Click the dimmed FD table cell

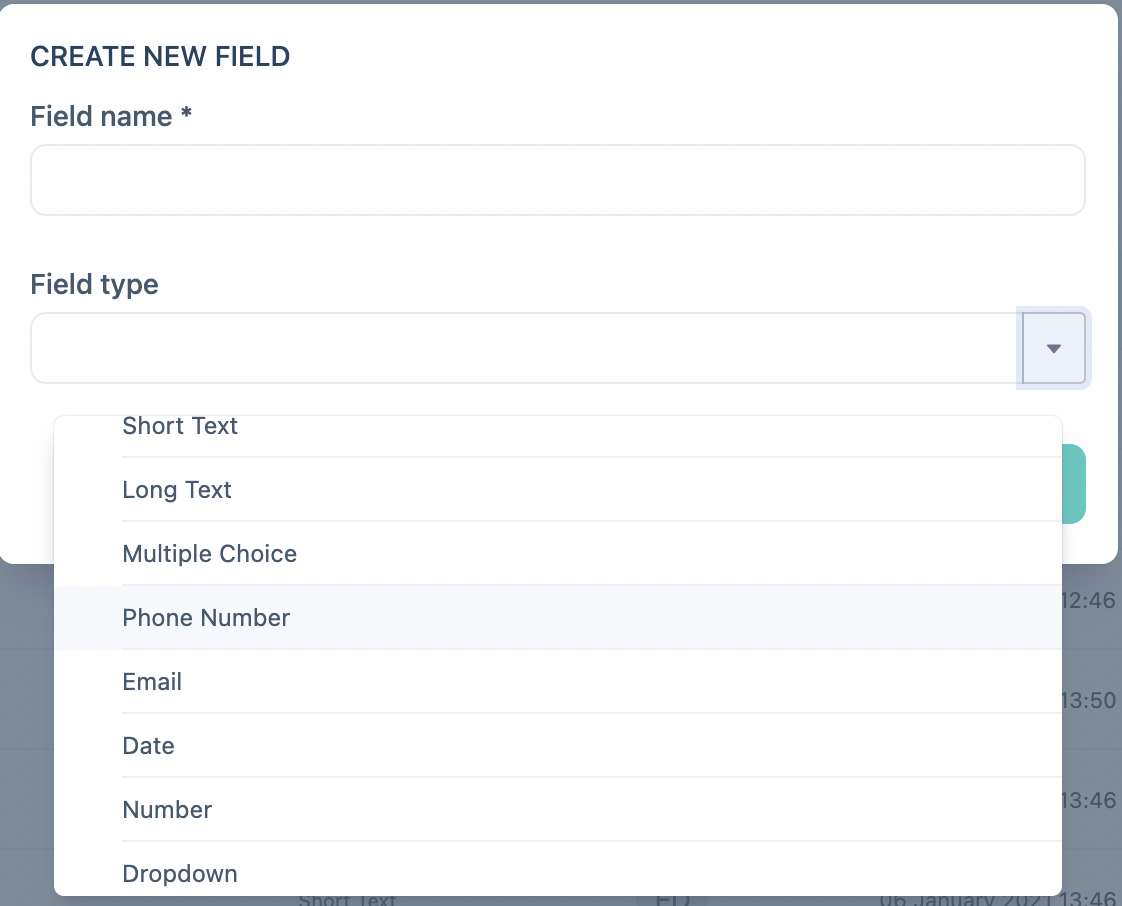point(673,900)
